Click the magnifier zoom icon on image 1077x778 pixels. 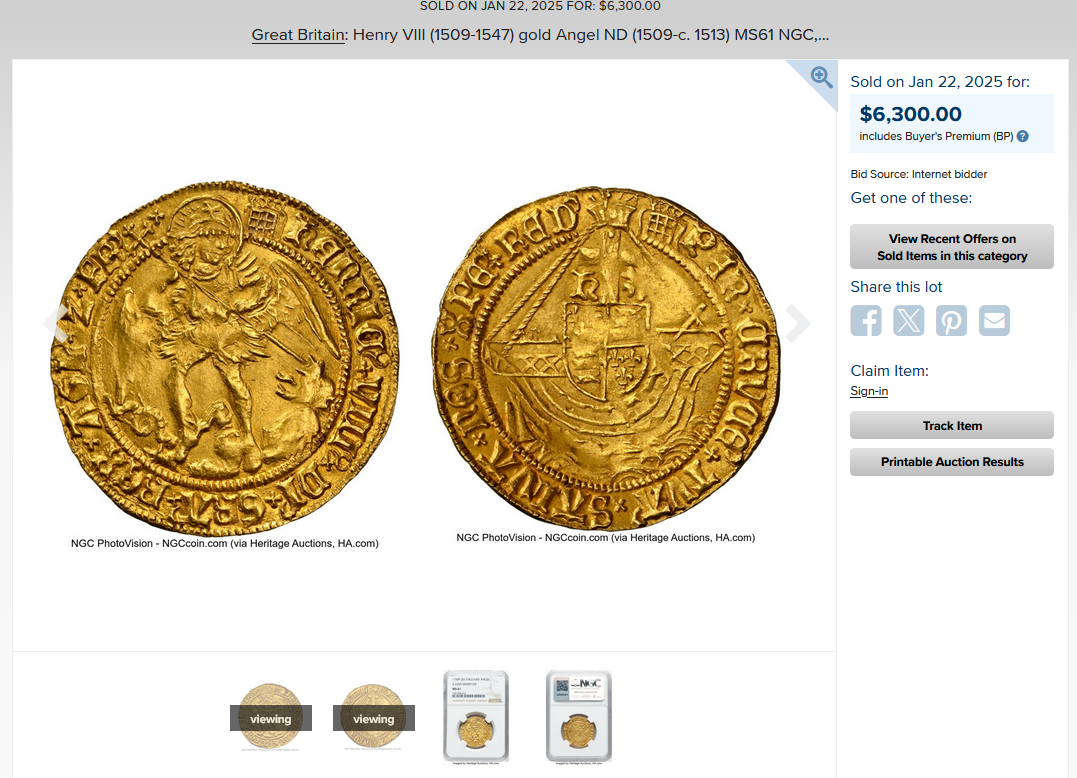tap(821, 77)
